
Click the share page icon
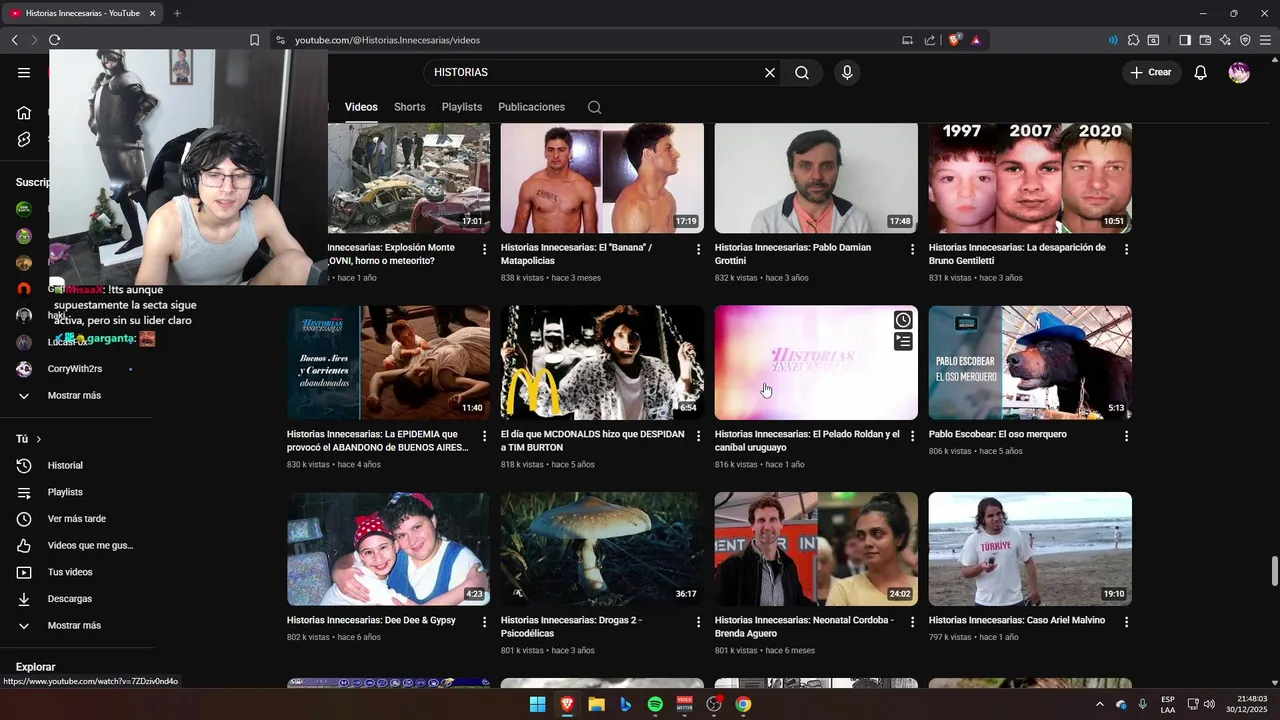click(x=930, y=40)
